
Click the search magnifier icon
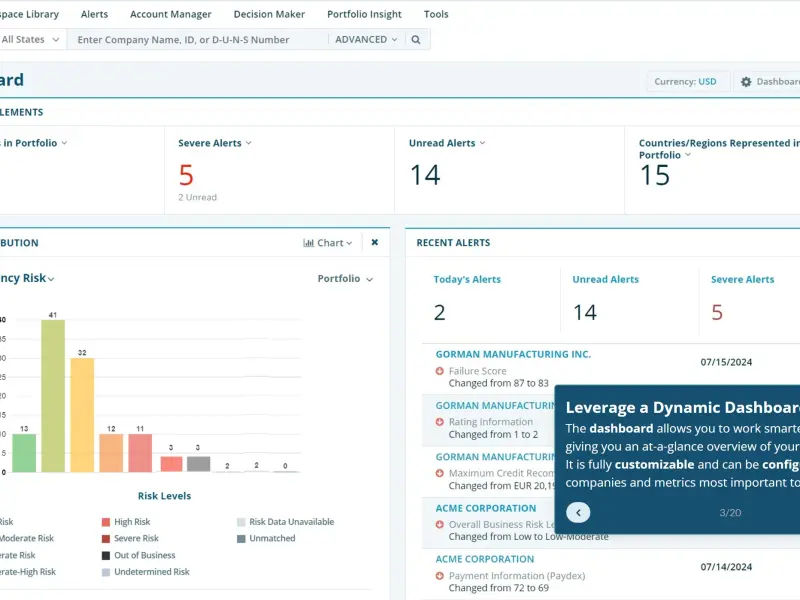416,39
